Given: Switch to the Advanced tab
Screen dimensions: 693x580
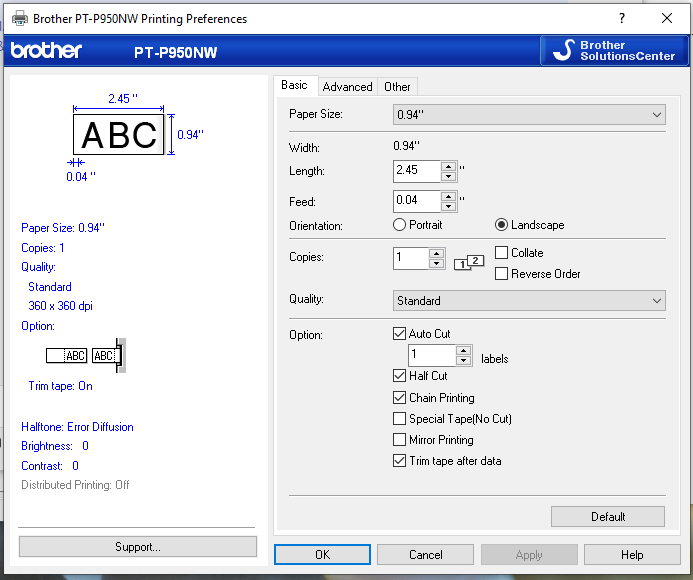Looking at the screenshot, I should [347, 87].
